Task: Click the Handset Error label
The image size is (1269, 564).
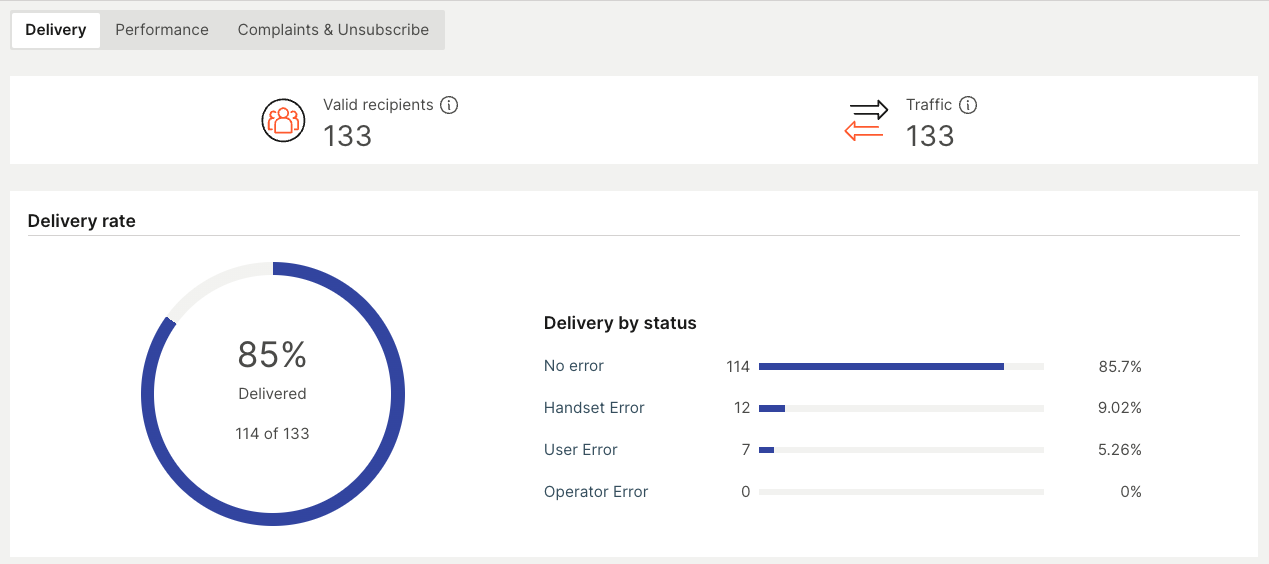Action: click(594, 408)
